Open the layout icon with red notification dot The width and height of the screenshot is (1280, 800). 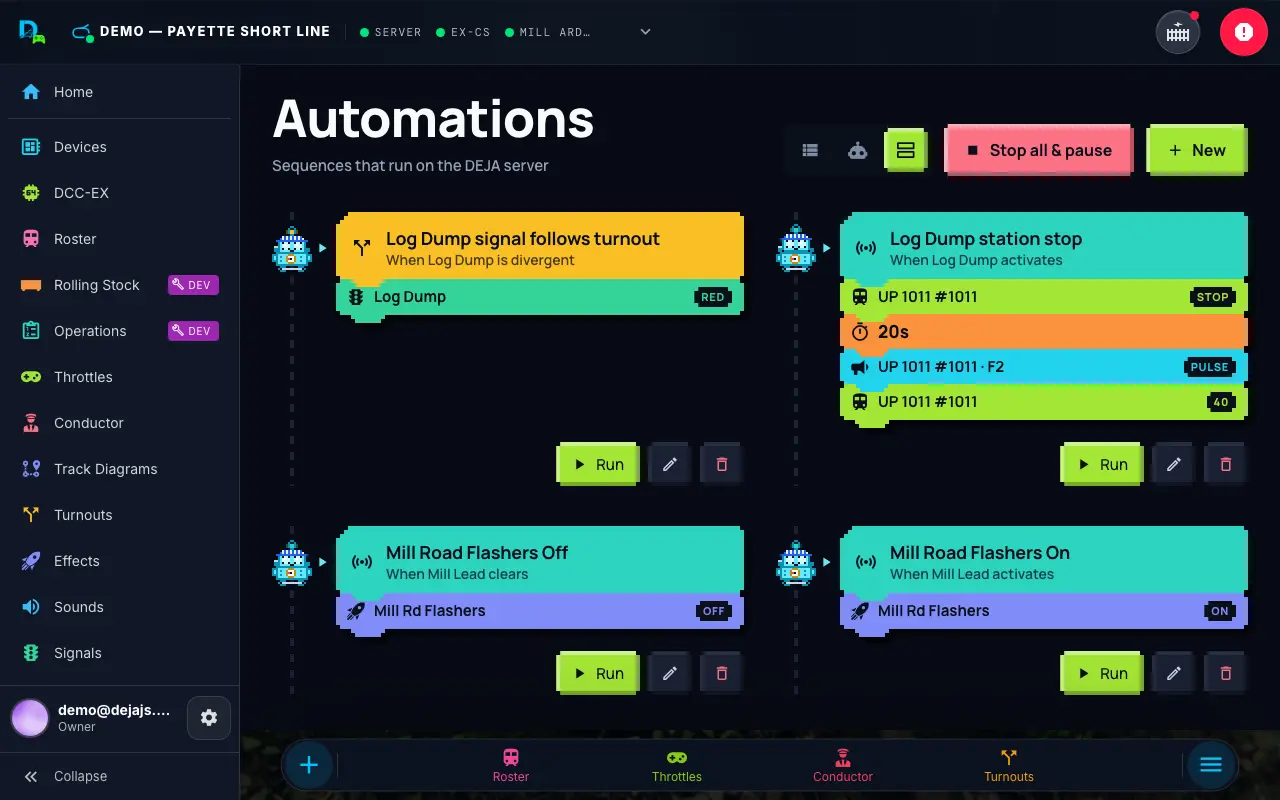pos(1178,32)
